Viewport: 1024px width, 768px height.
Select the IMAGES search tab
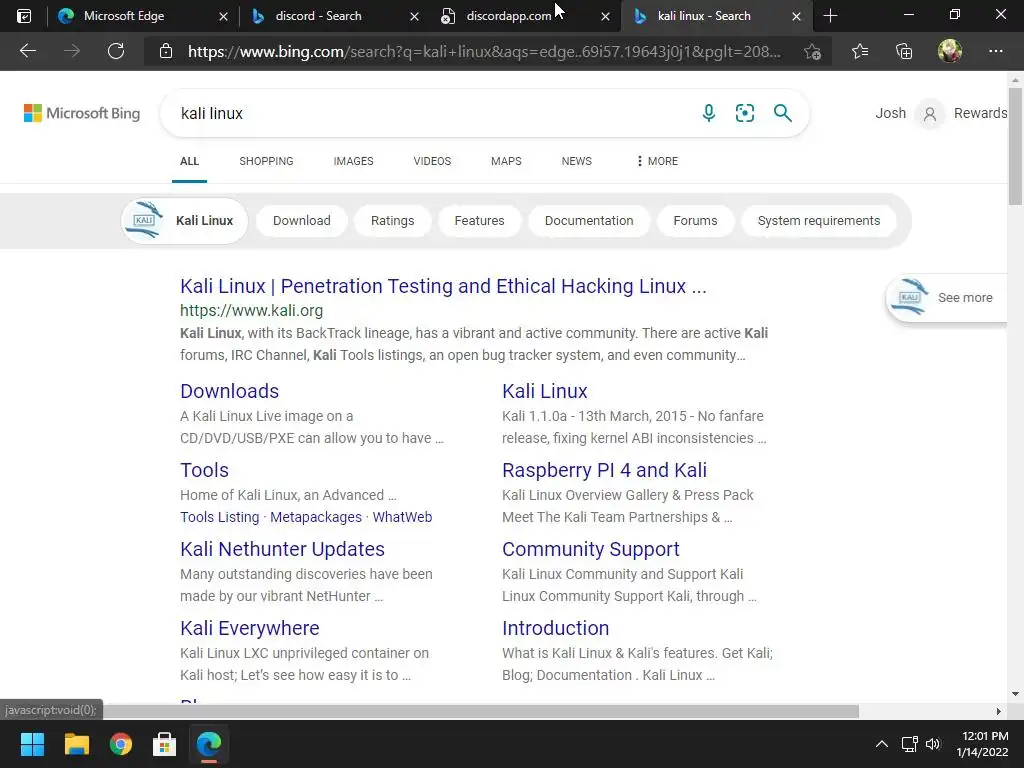(x=353, y=161)
